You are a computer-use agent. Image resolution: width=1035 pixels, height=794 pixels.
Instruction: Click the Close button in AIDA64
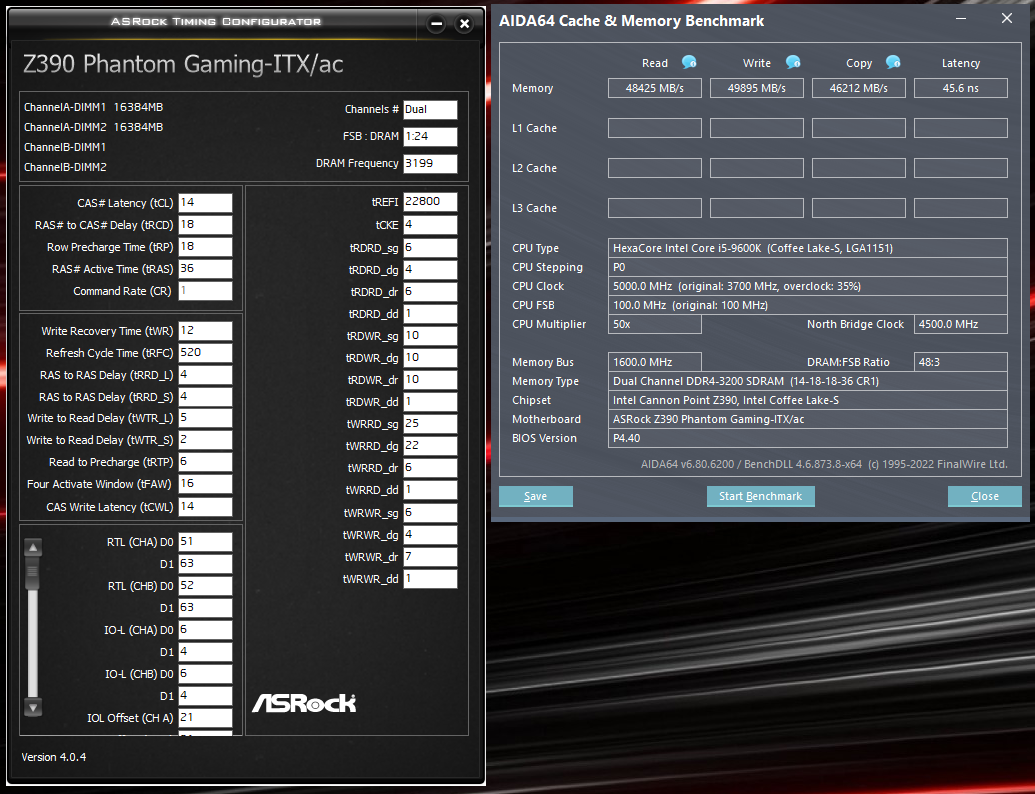coord(984,496)
